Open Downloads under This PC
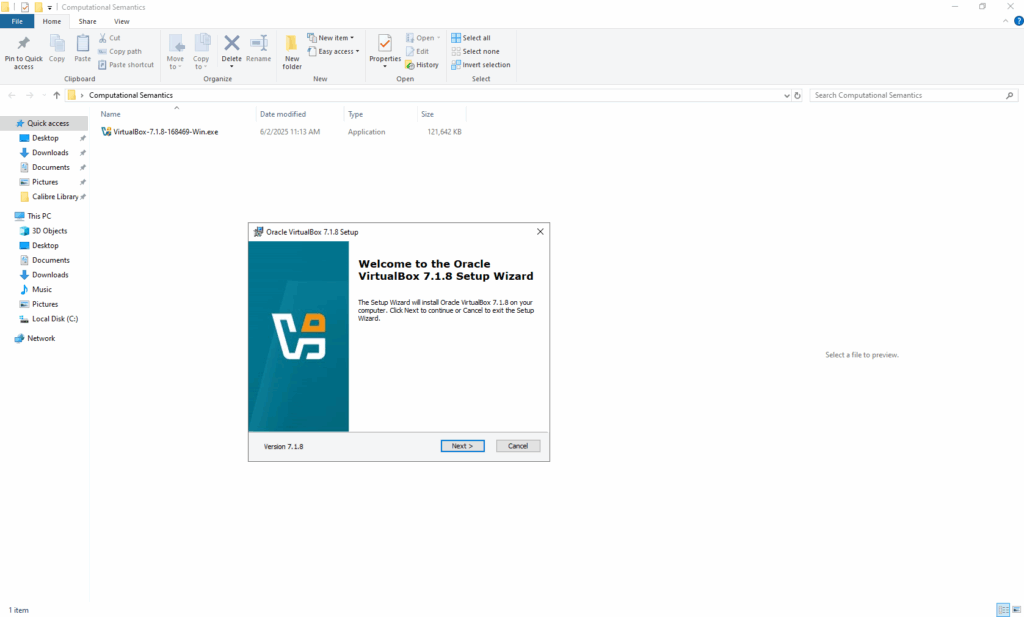1024x617 pixels. pyautogui.click(x=50, y=275)
